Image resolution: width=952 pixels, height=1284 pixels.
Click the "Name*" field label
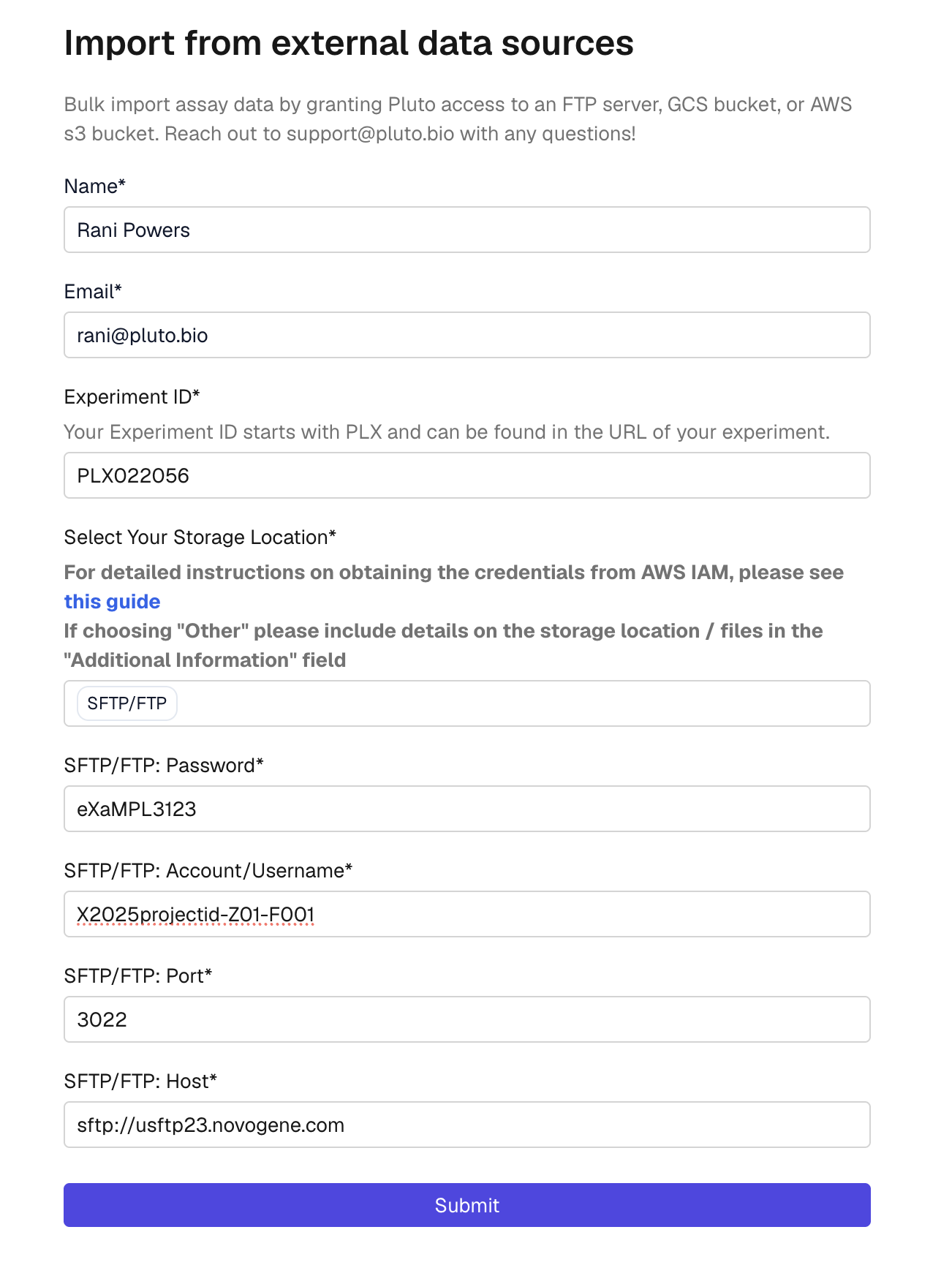95,186
